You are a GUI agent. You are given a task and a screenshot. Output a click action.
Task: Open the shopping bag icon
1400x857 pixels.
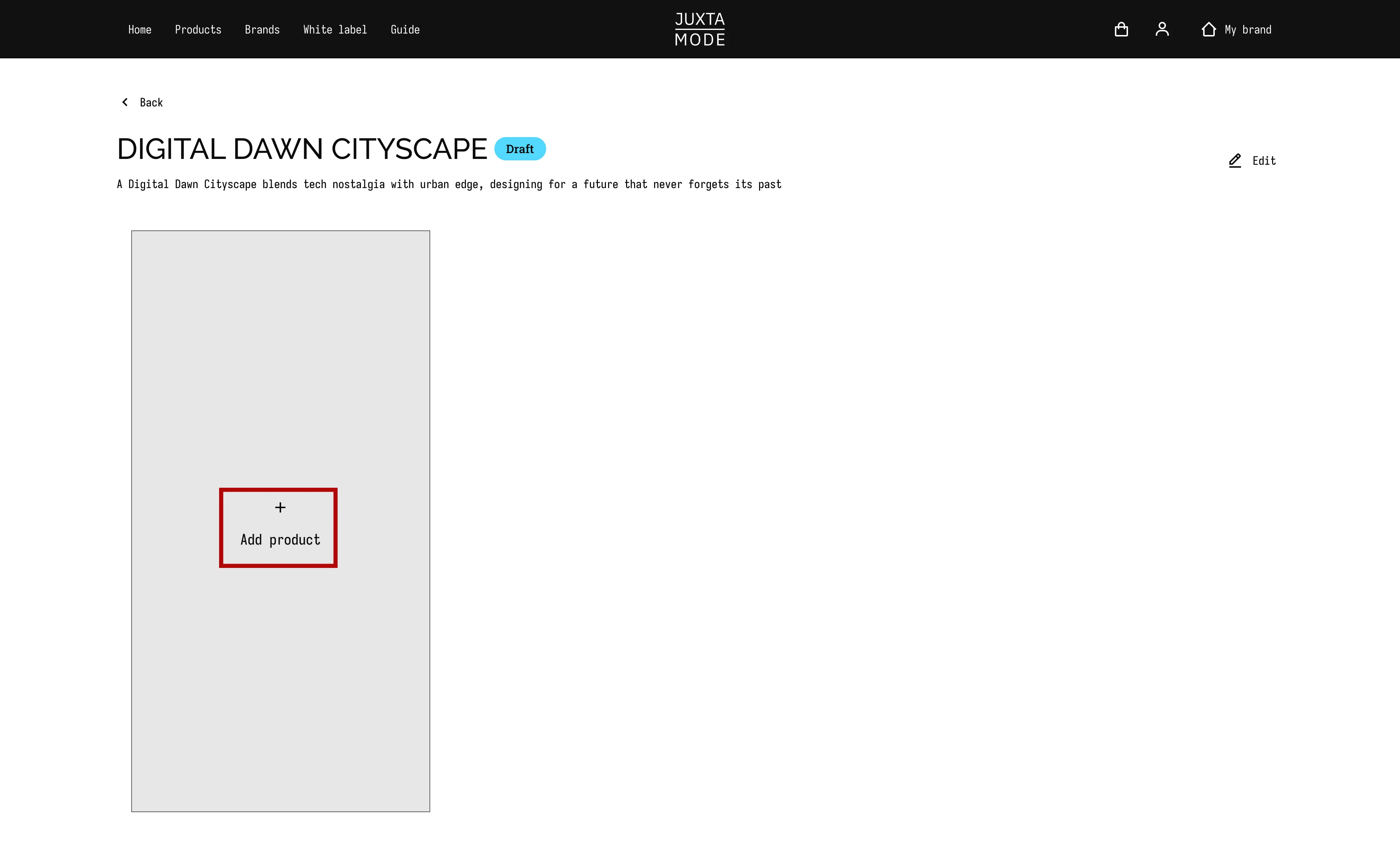tap(1121, 30)
